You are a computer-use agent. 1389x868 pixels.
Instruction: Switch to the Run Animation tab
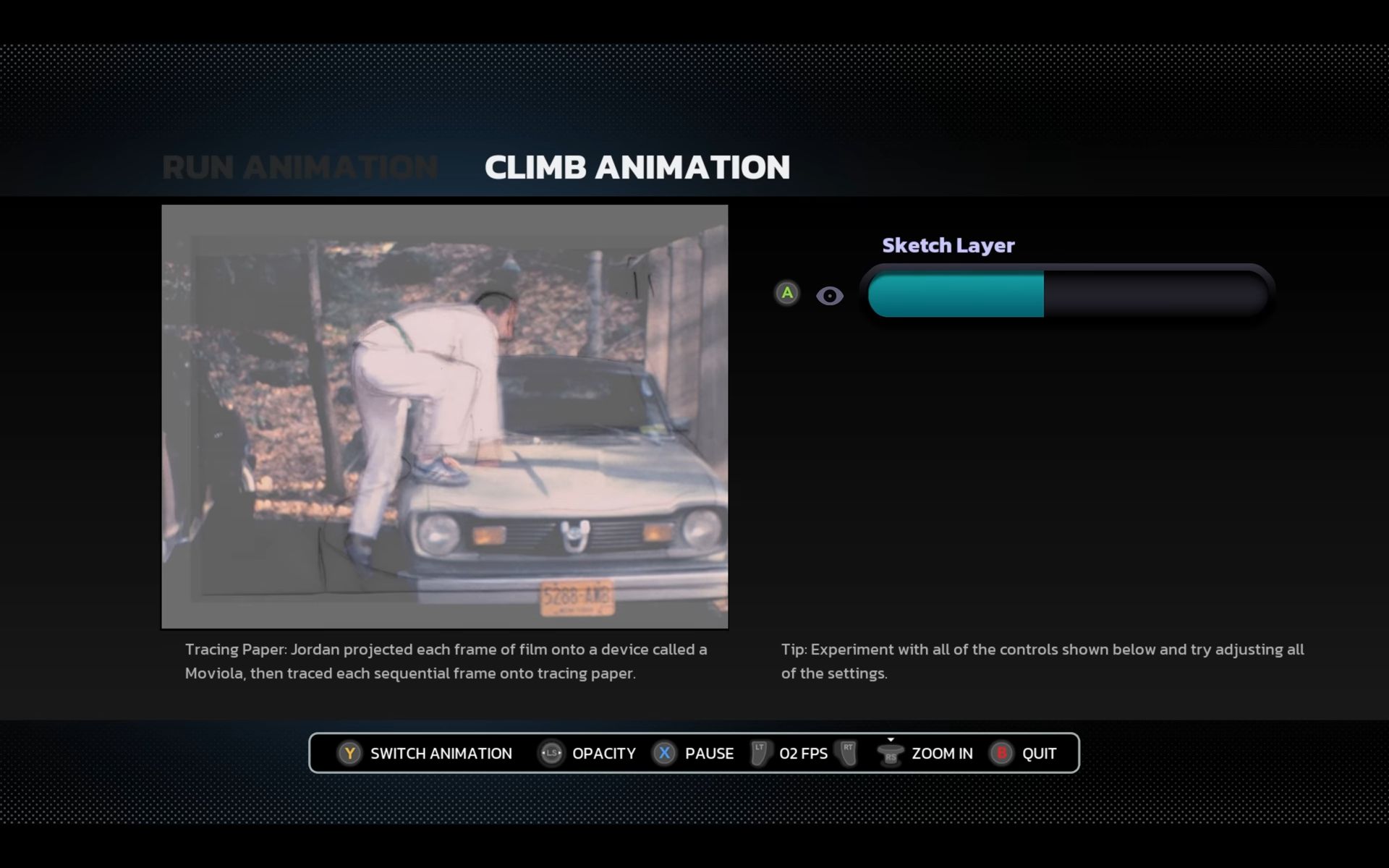tap(300, 167)
